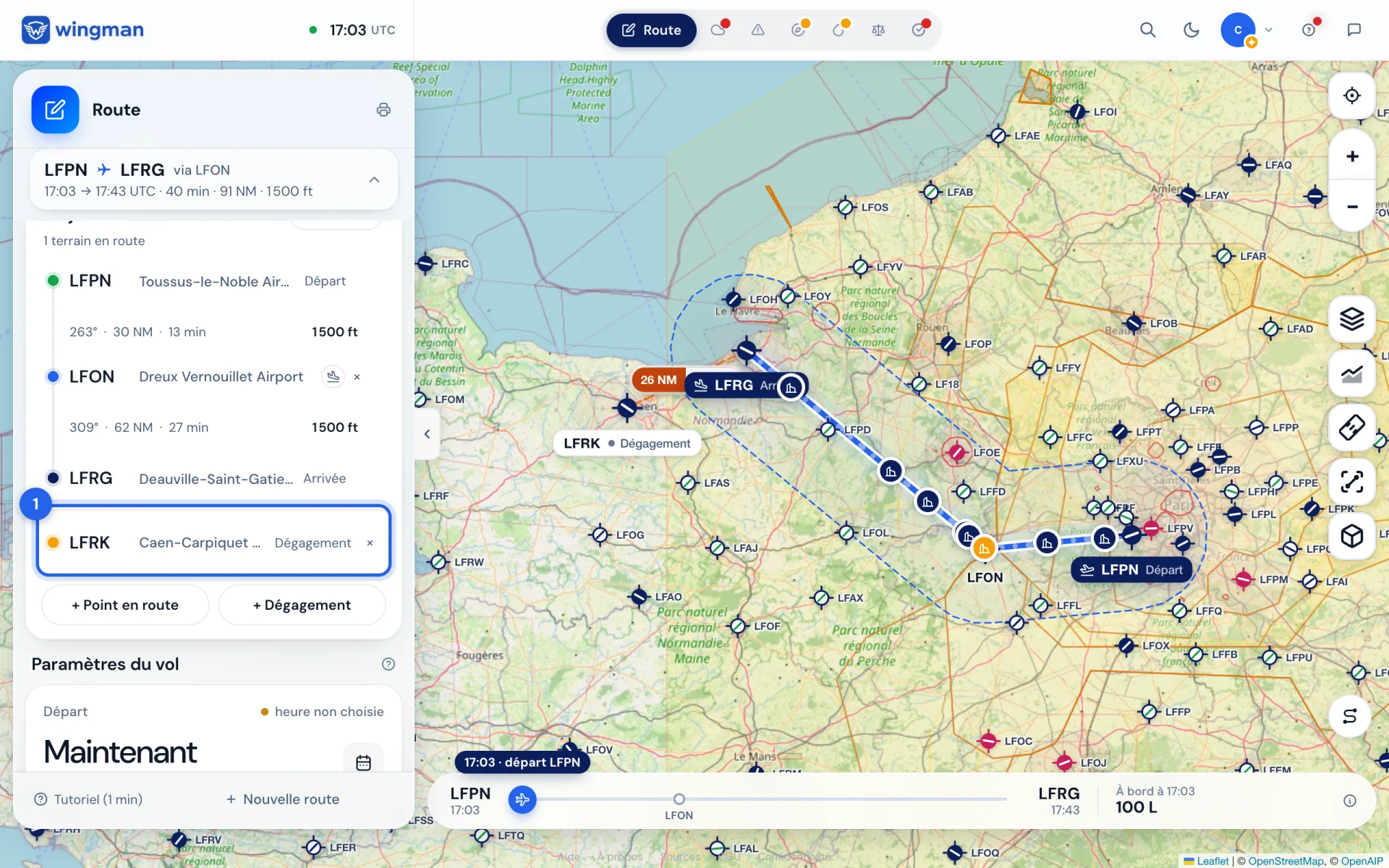Center map on my location

1351,95
